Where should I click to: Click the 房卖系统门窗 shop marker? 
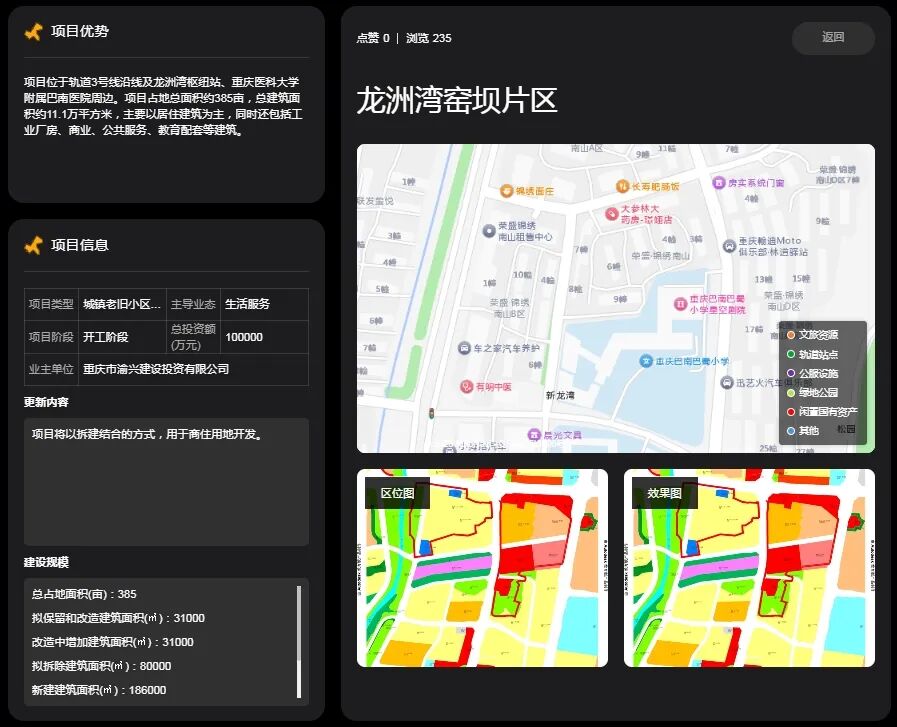[x=719, y=182]
